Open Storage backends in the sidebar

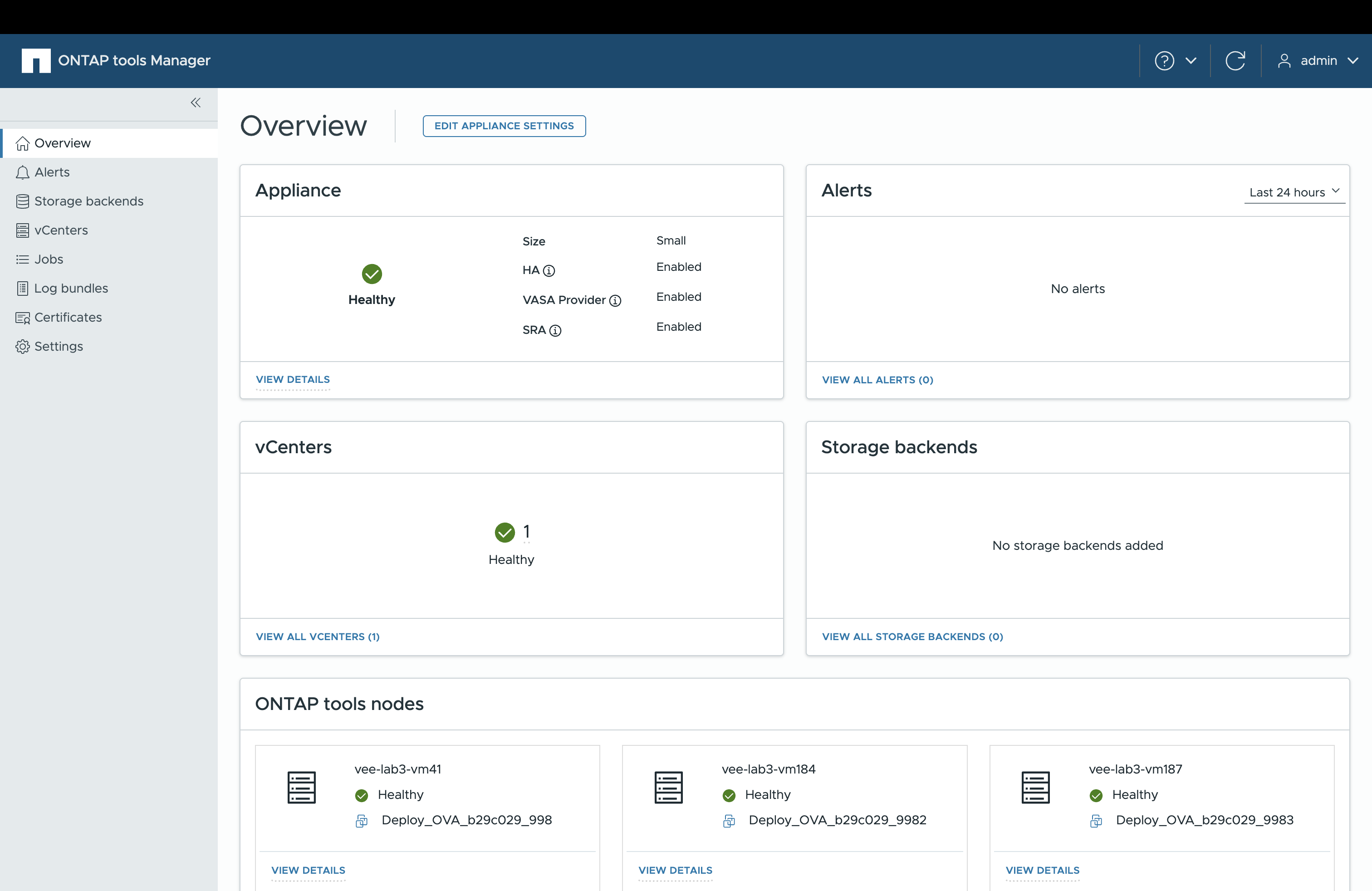(88, 201)
